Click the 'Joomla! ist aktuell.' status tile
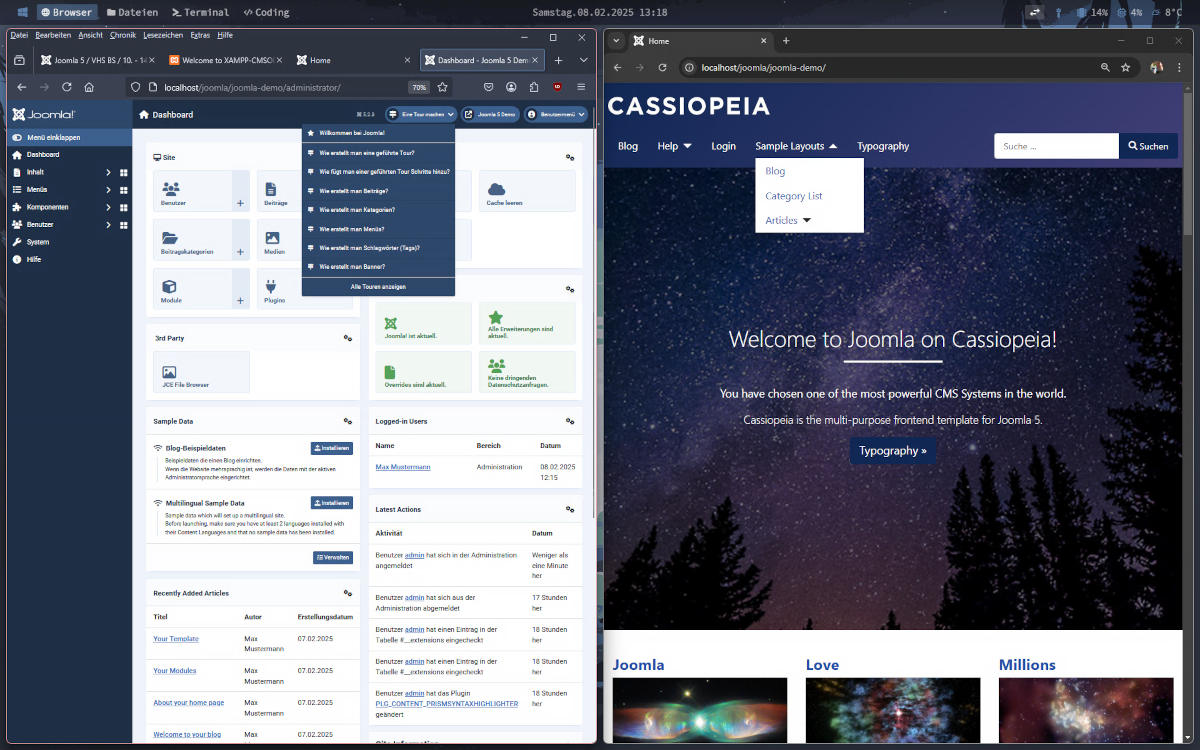Image resolution: width=1200 pixels, height=750 pixels. [x=423, y=324]
